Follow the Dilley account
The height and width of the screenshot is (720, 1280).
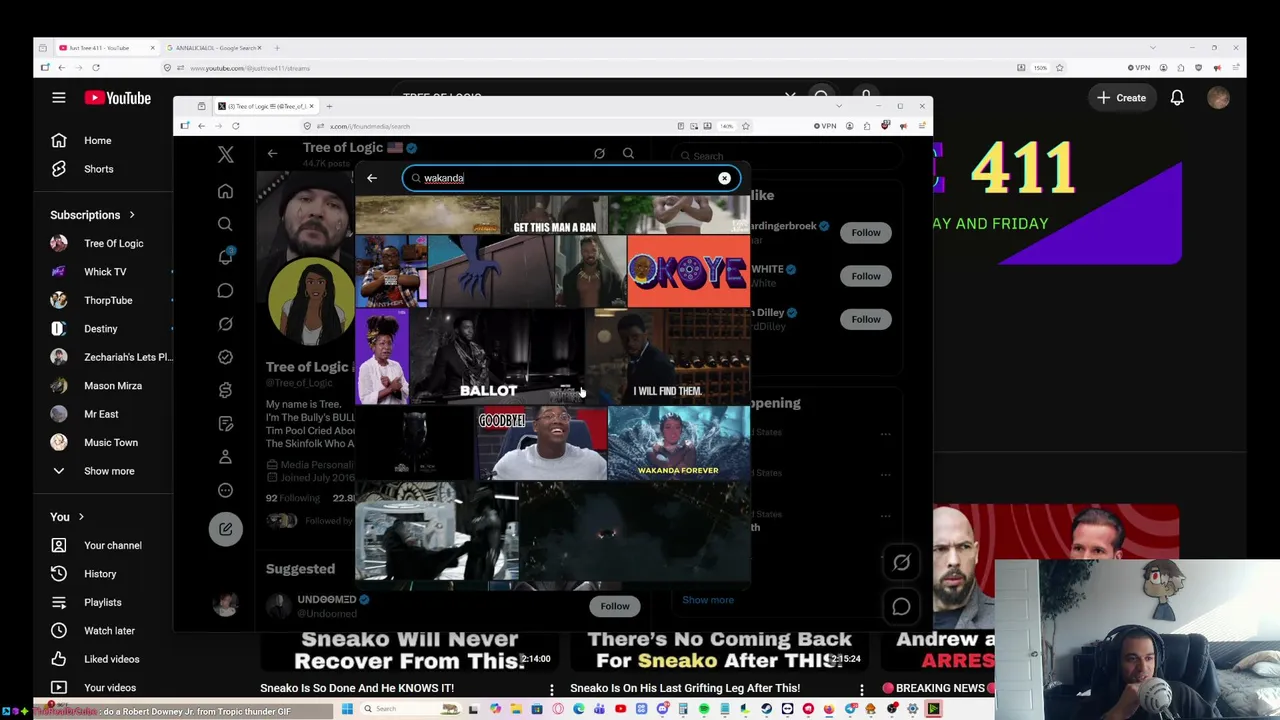[866, 319]
